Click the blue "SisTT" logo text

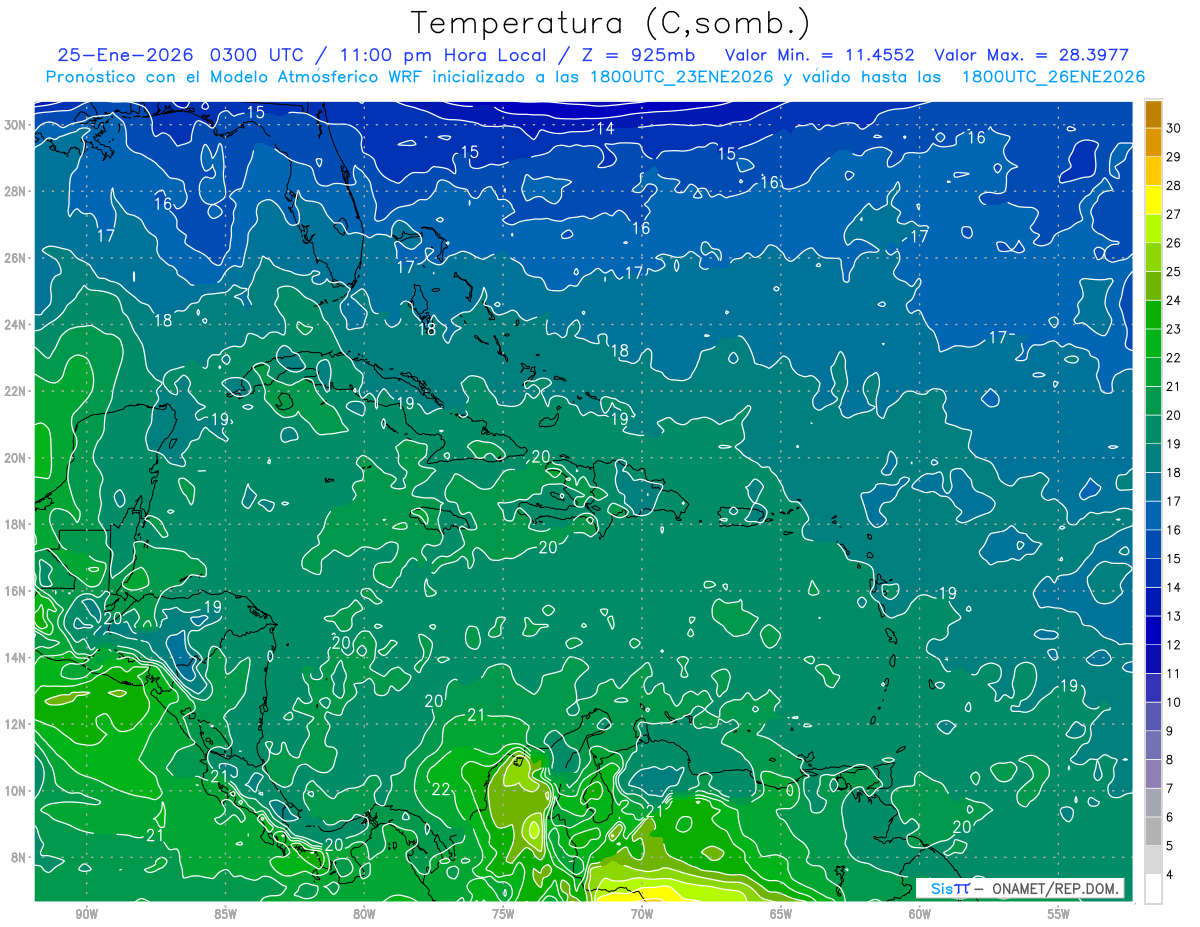pos(951,888)
